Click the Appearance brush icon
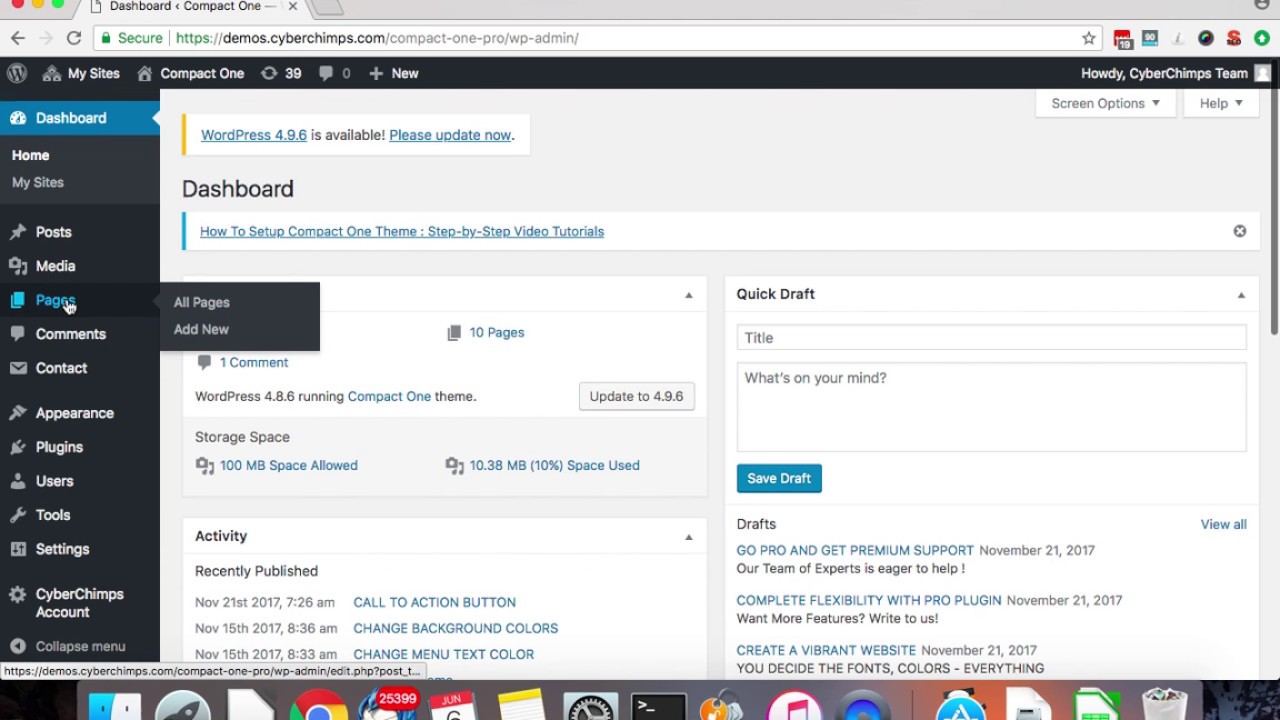The height and width of the screenshot is (720, 1280). 18,413
